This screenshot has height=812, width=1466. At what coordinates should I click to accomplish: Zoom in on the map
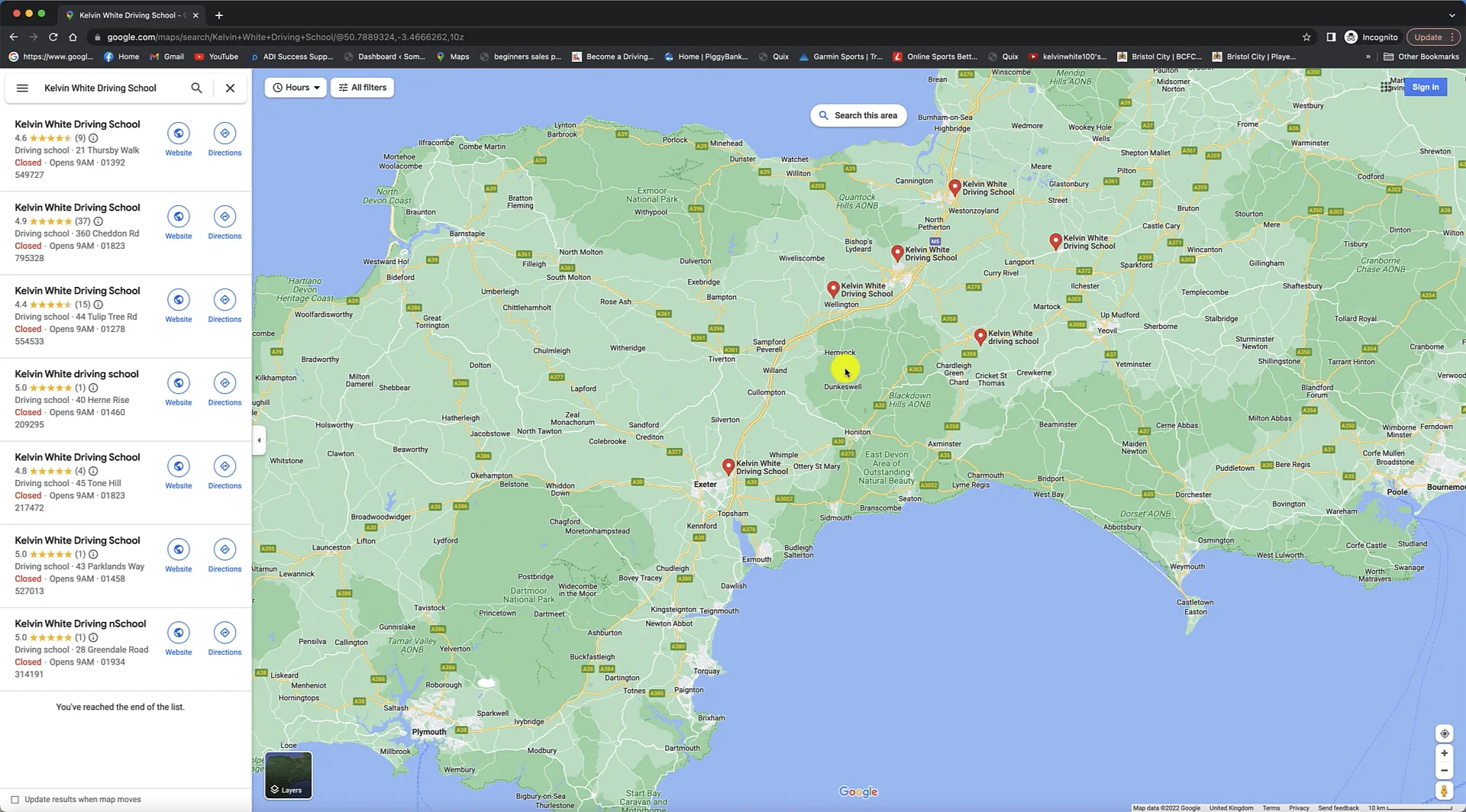coord(1444,753)
